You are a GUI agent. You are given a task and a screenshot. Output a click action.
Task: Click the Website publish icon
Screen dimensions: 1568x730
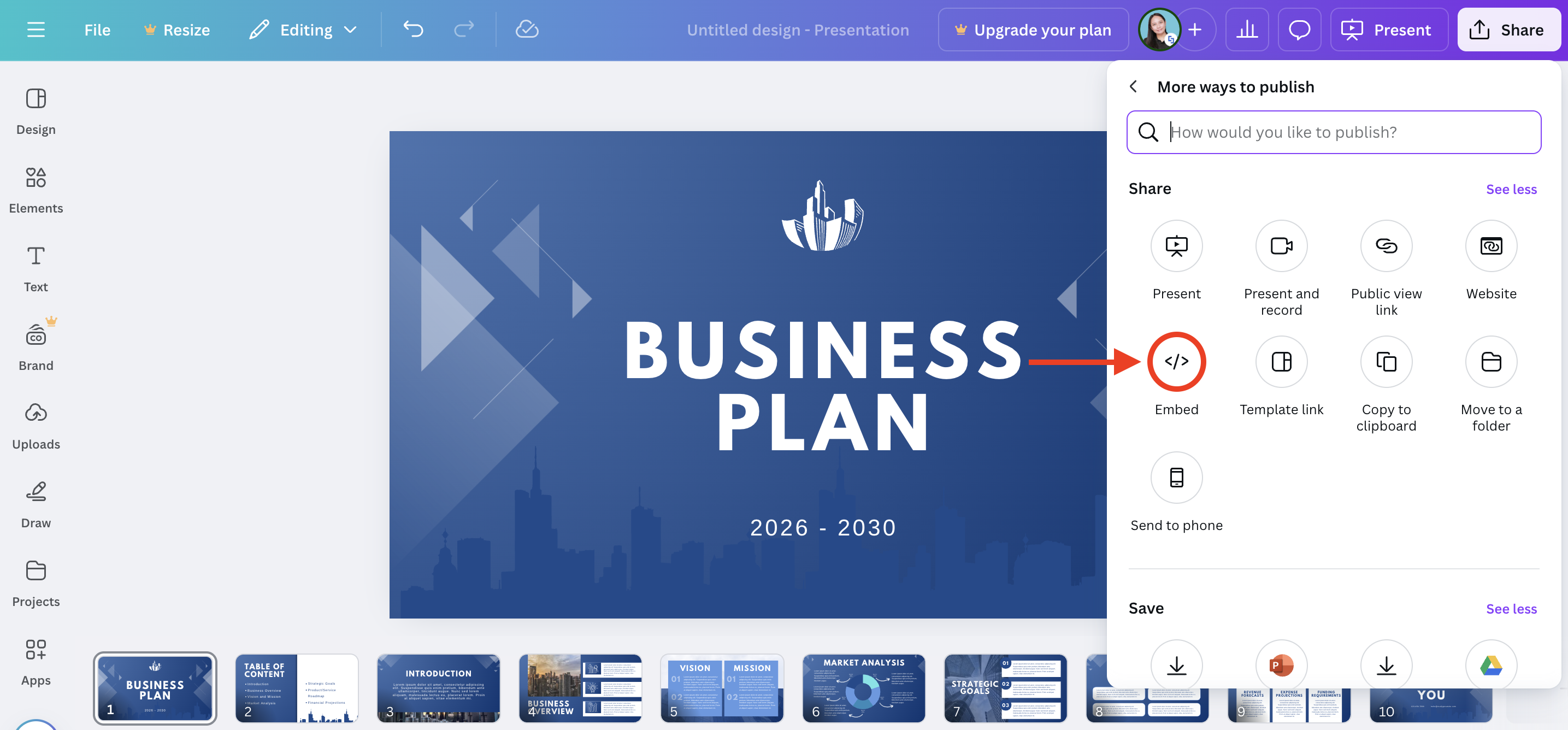click(1490, 246)
